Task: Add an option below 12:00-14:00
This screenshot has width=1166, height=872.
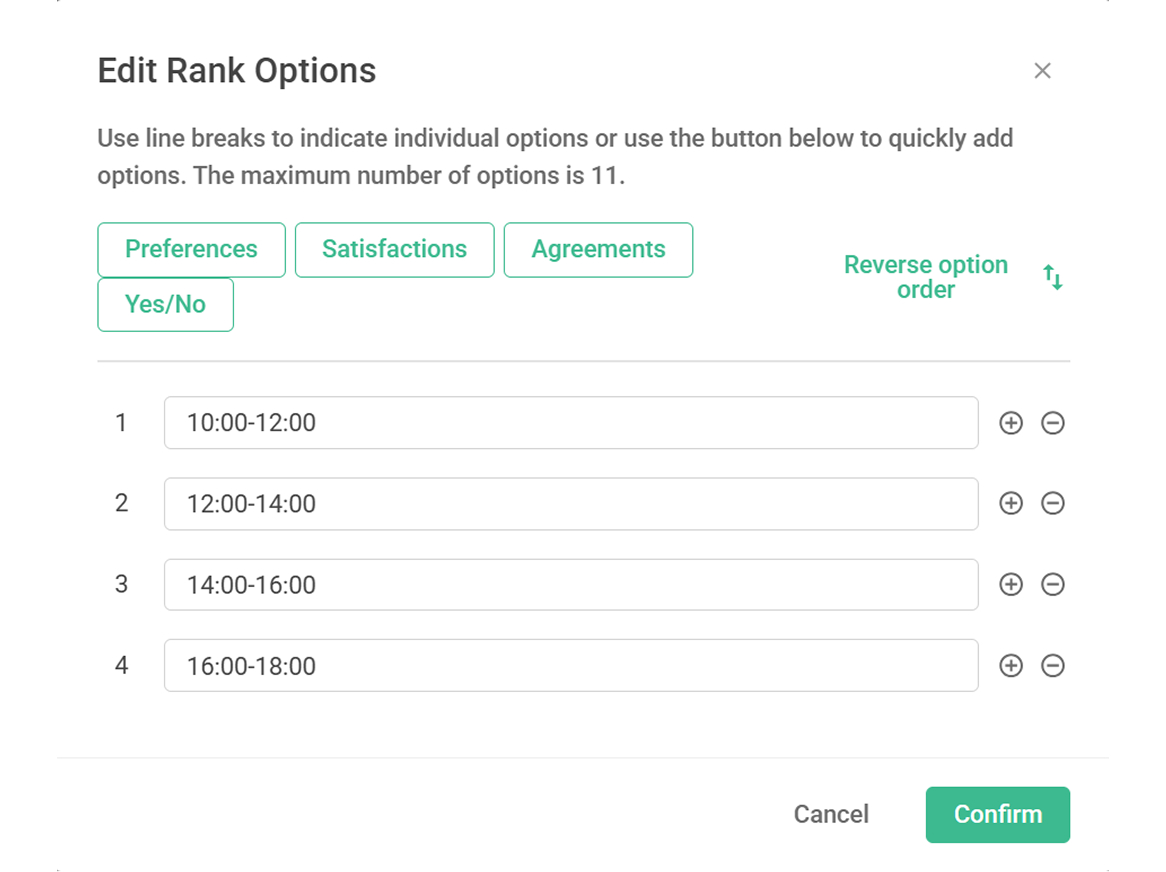Action: (1011, 504)
